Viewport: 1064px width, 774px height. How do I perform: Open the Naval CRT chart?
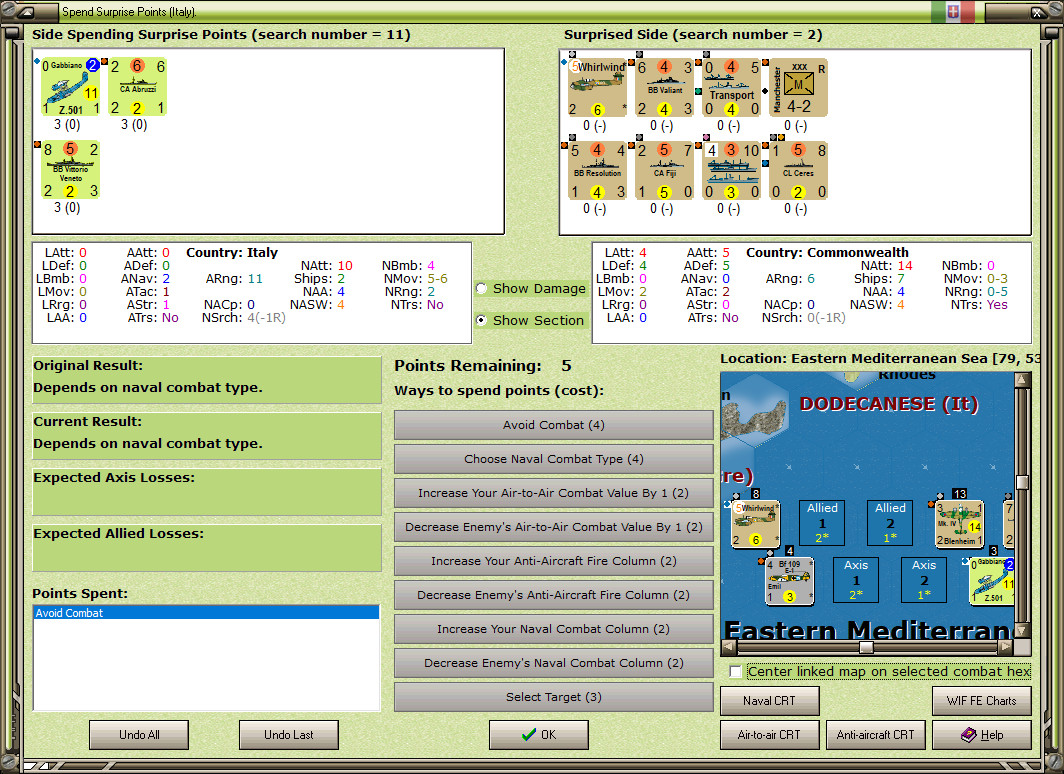[x=770, y=701]
